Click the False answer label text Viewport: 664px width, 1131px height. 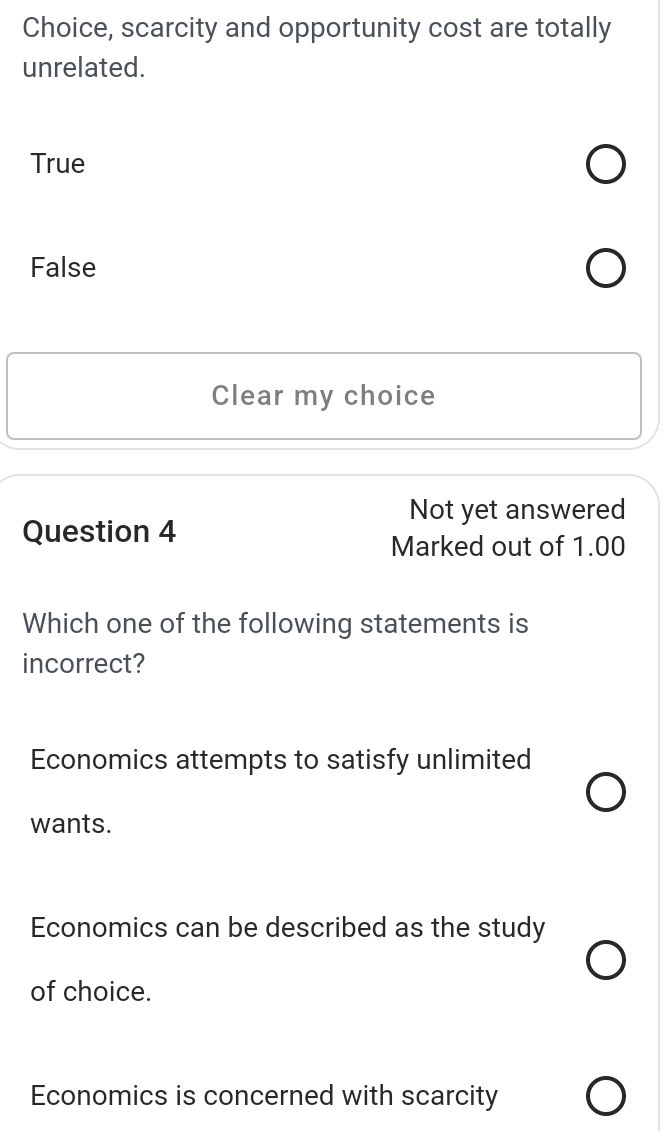pos(63,267)
